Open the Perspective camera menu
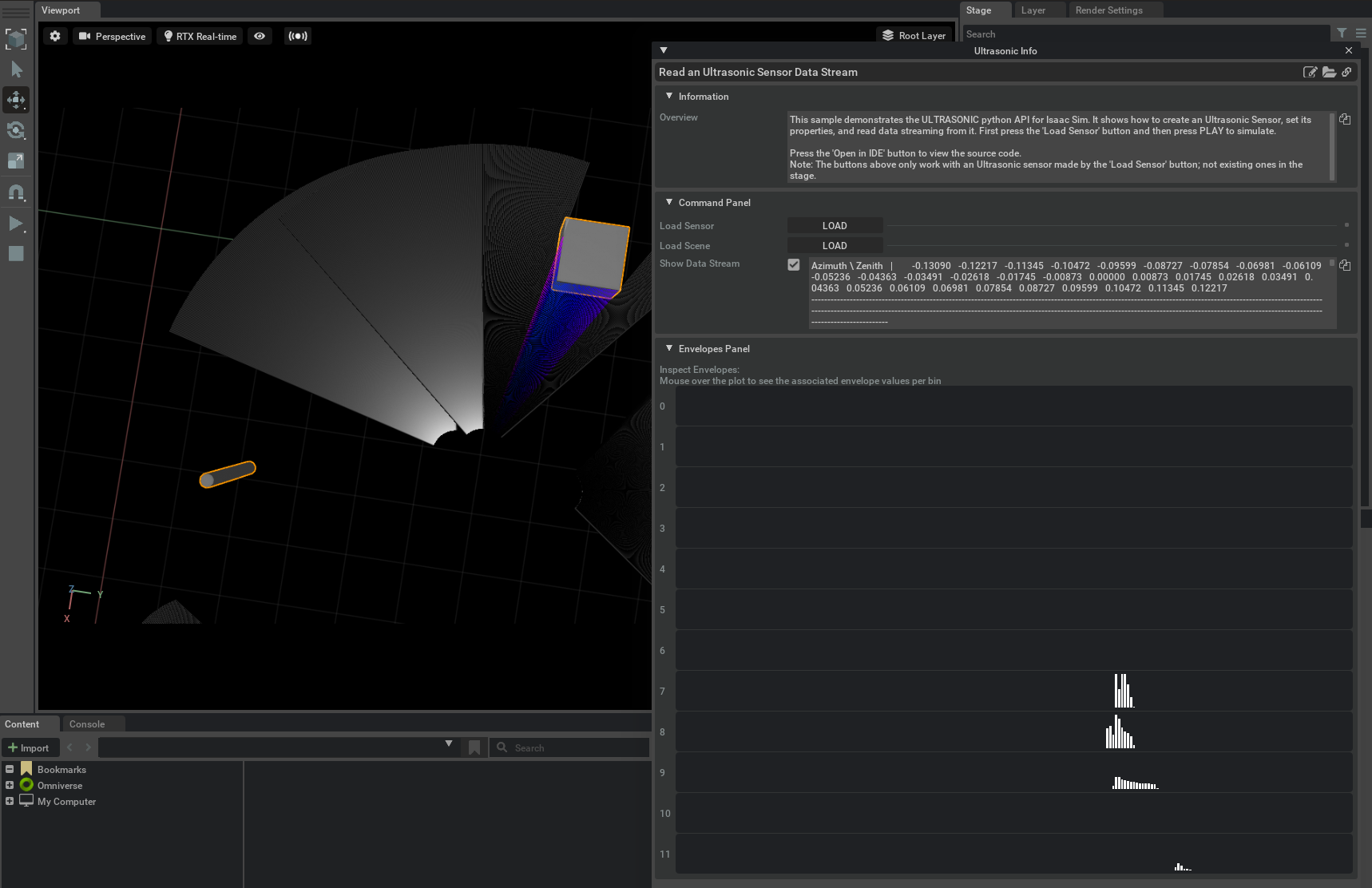 pyautogui.click(x=112, y=36)
